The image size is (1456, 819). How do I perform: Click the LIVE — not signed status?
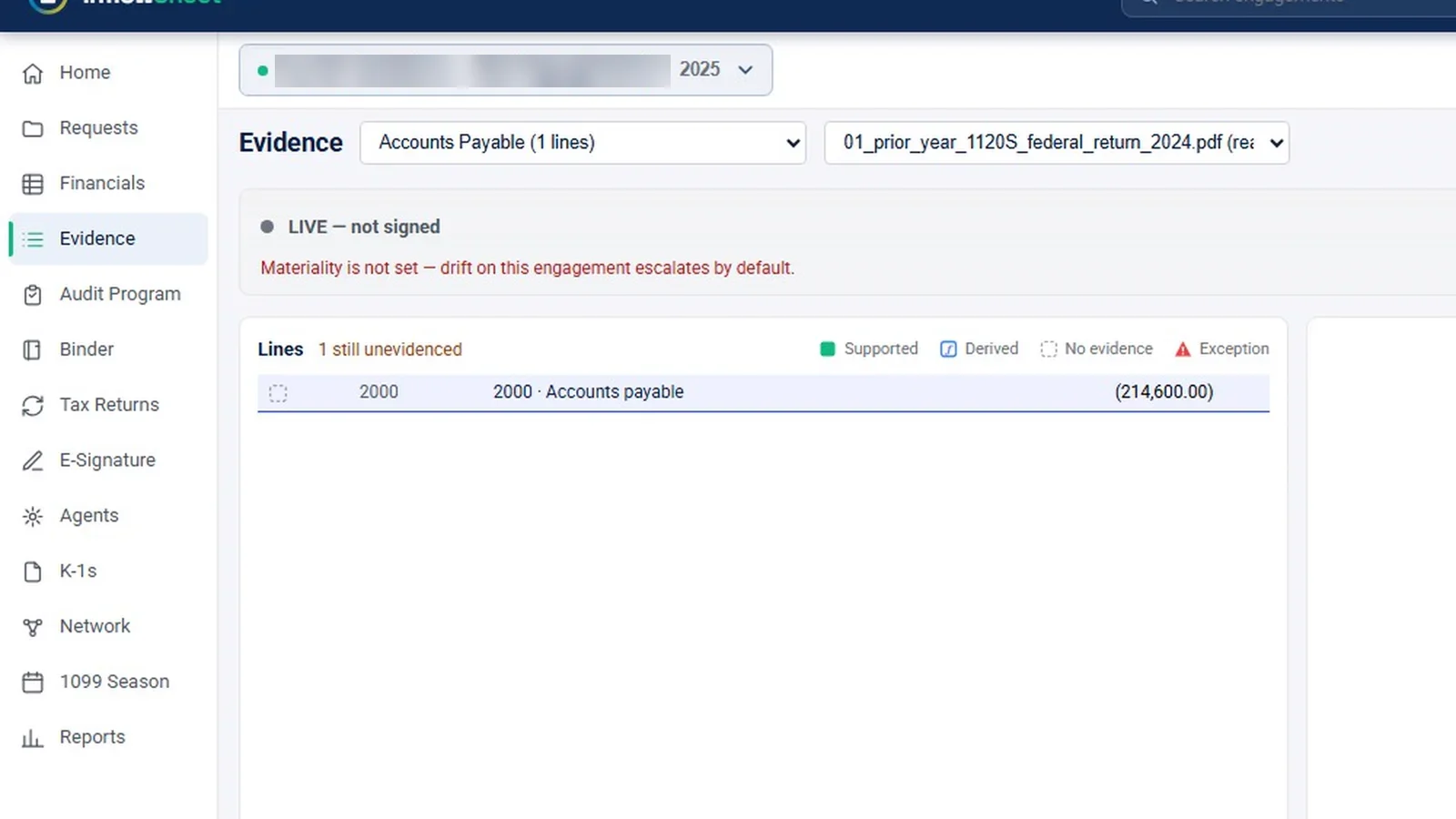(364, 227)
